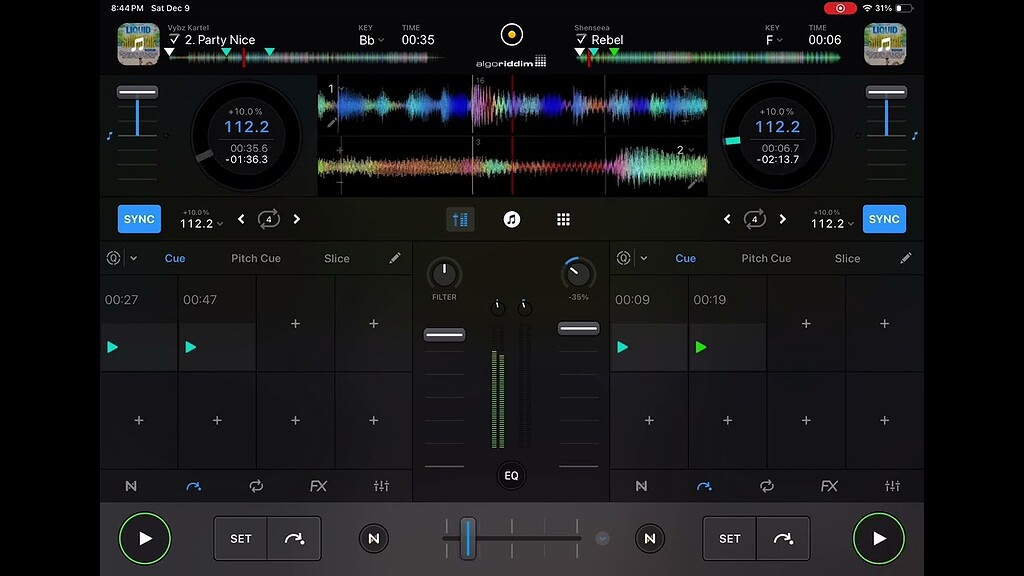Screen dimensions: 1024x576
Task: Trigger the 00:19 cue point pad
Action: (x=727, y=335)
